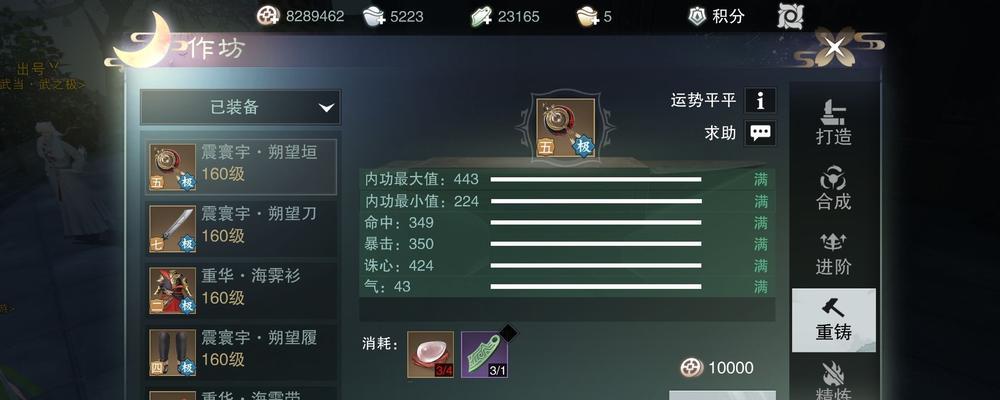Add copper coins via 8289462 icon

tap(268, 16)
